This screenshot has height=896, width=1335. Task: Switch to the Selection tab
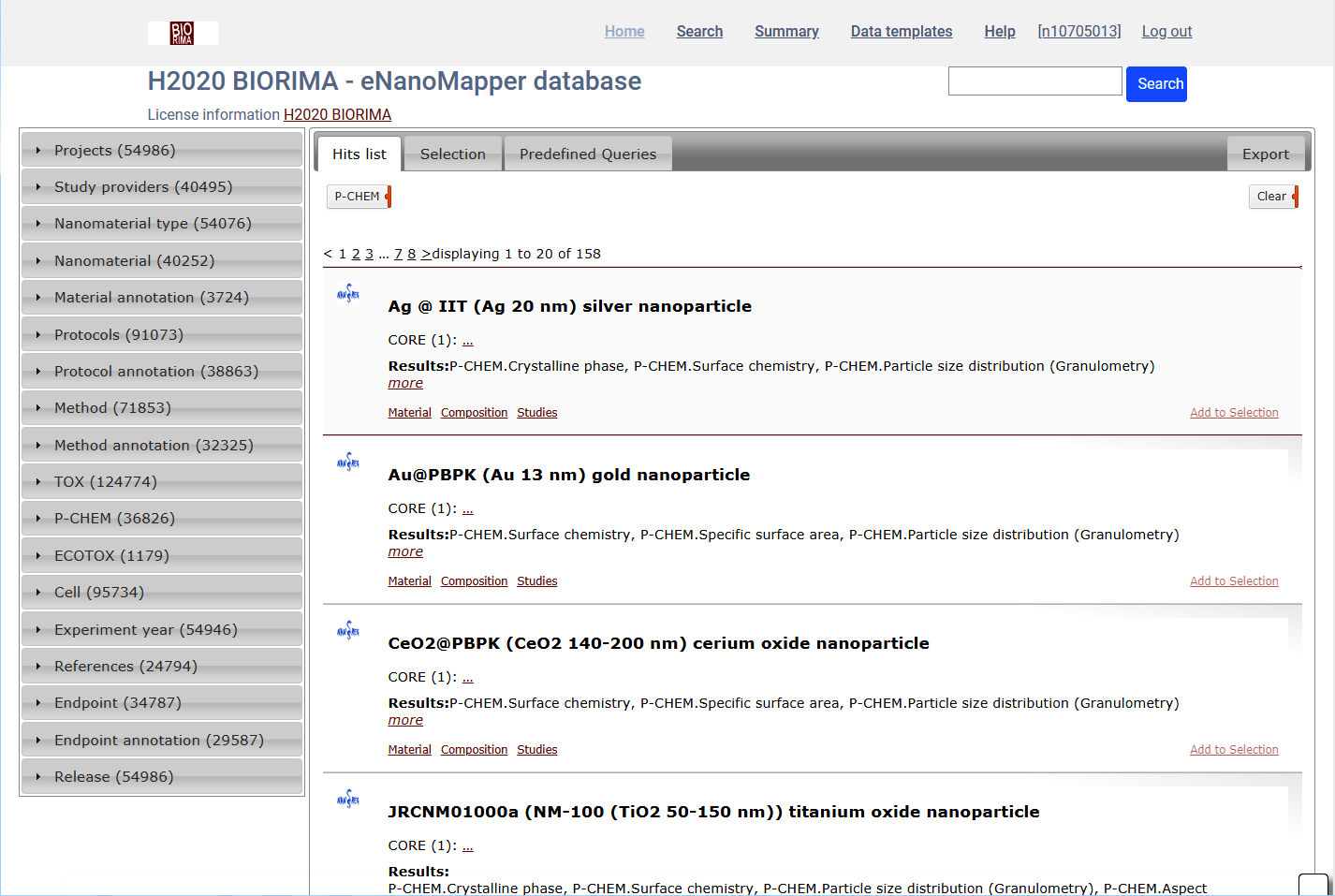[452, 154]
